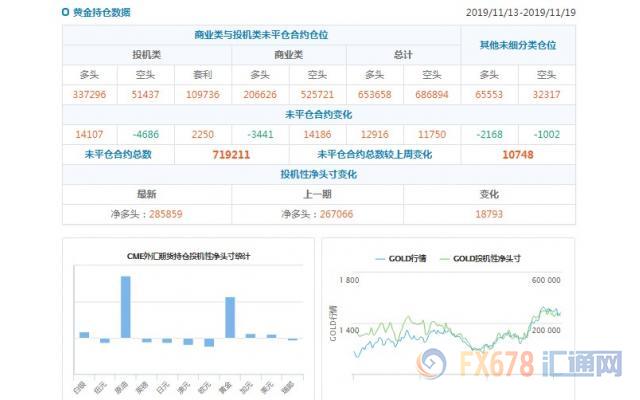The width and height of the screenshot is (640, 400).
Task: Click the circle icon beside 黄金持仓数据 title
Action: coord(65,12)
